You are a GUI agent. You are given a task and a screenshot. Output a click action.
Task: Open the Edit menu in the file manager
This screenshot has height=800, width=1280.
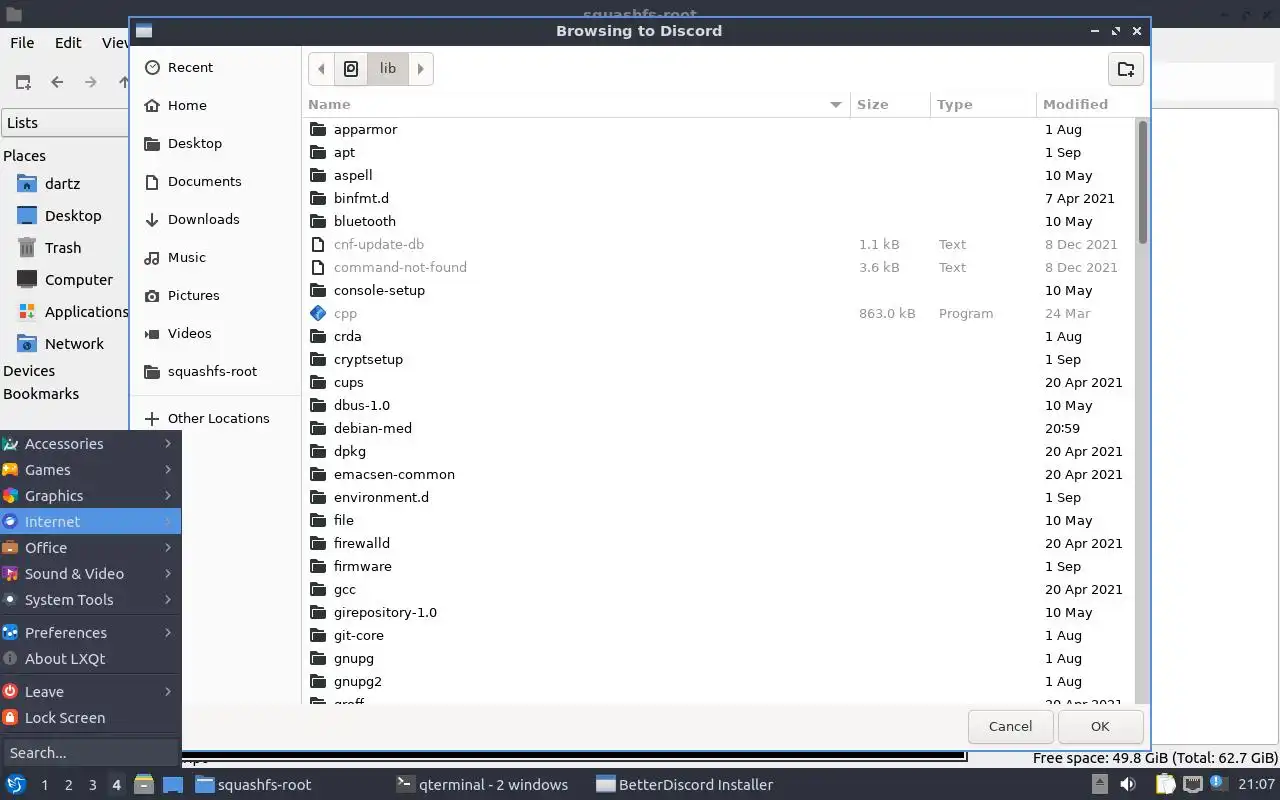pos(68,43)
